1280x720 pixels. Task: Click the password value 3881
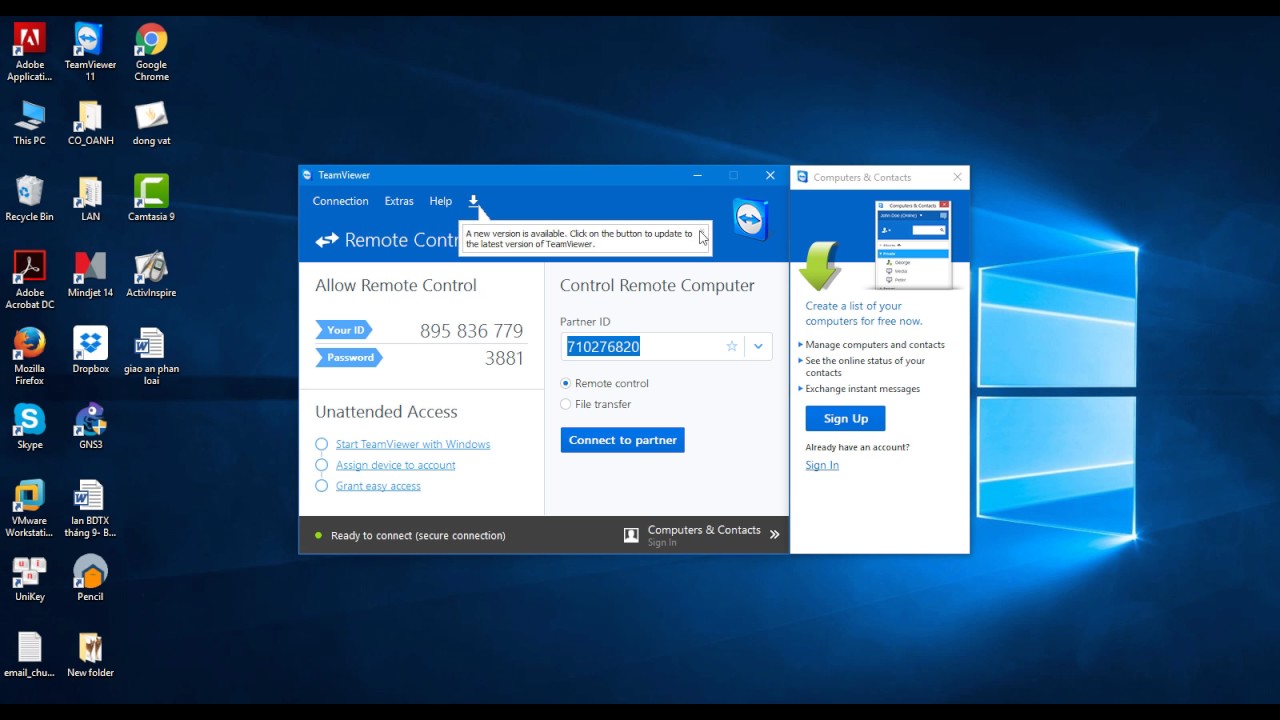click(504, 358)
